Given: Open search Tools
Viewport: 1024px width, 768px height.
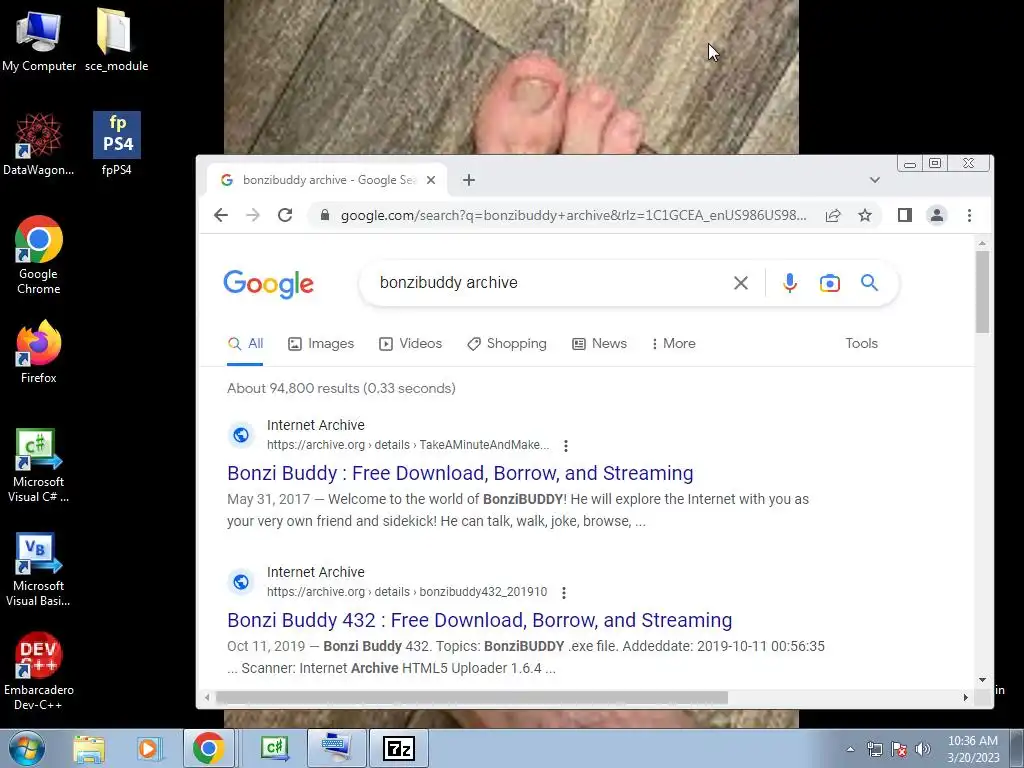Looking at the screenshot, I should (x=861, y=344).
